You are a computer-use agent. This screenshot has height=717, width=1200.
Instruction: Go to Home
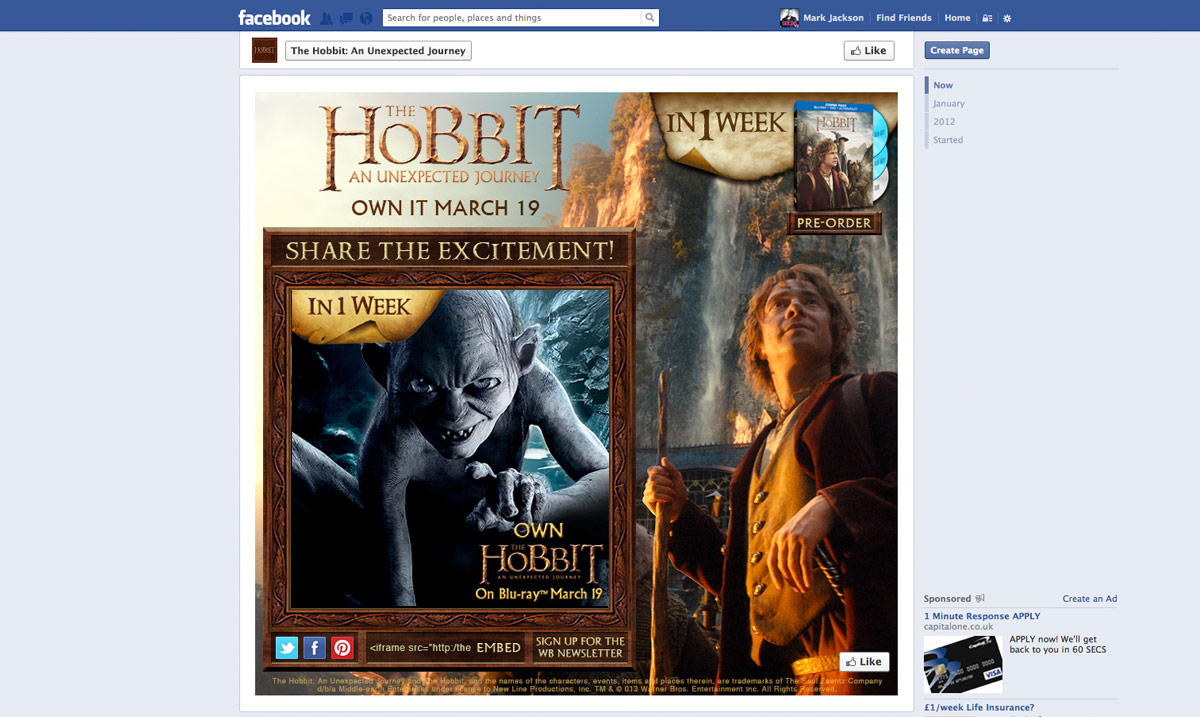pyautogui.click(x=957, y=18)
